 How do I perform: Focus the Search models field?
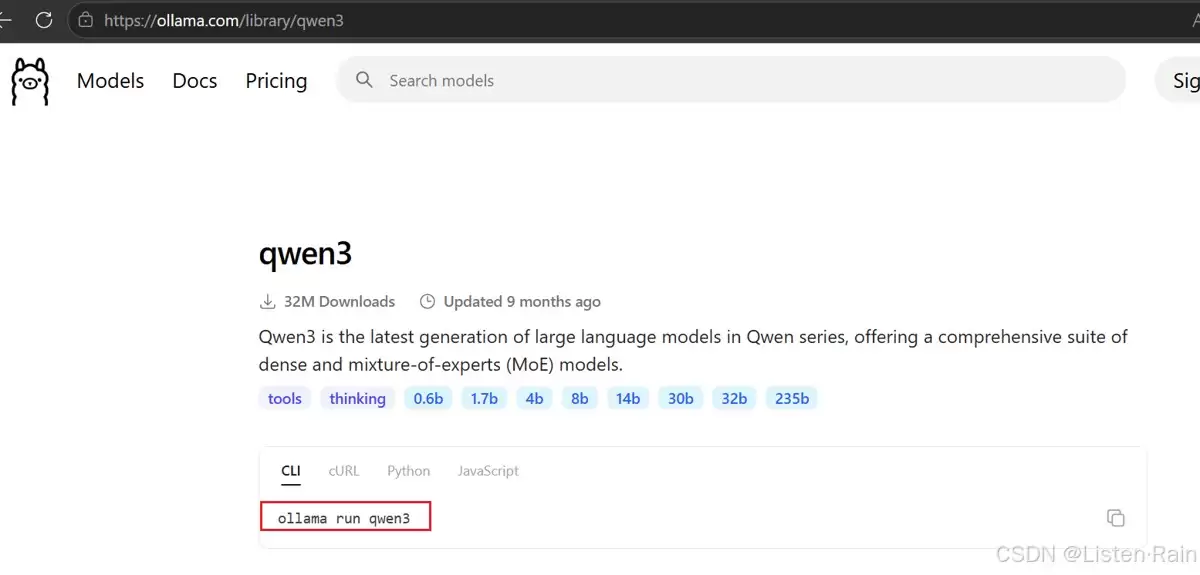[x=731, y=80]
